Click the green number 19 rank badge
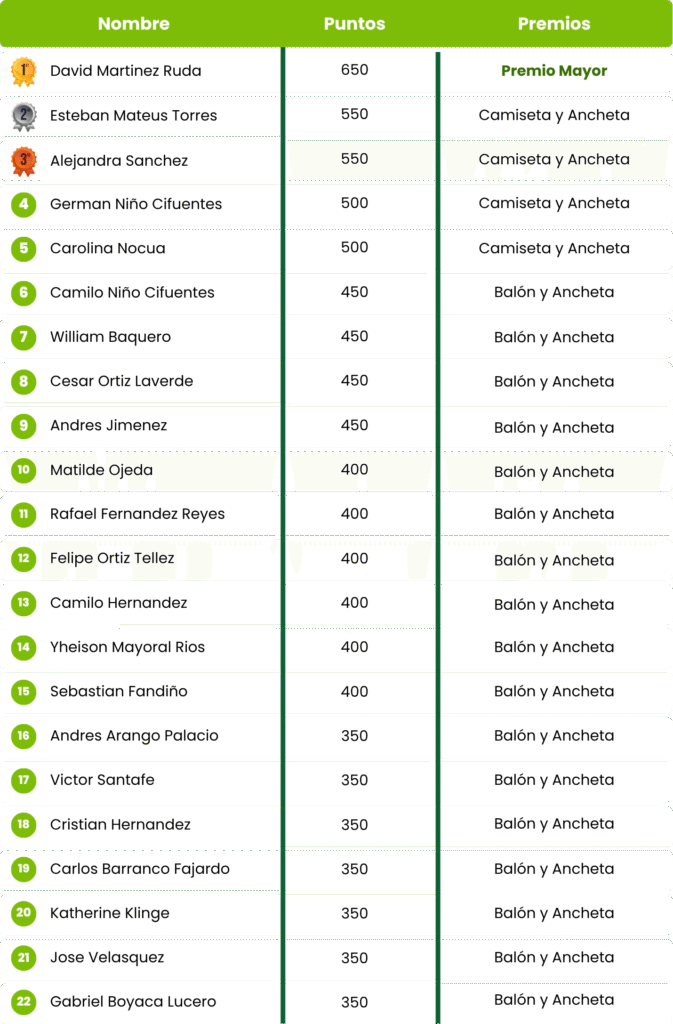 click(x=23, y=869)
